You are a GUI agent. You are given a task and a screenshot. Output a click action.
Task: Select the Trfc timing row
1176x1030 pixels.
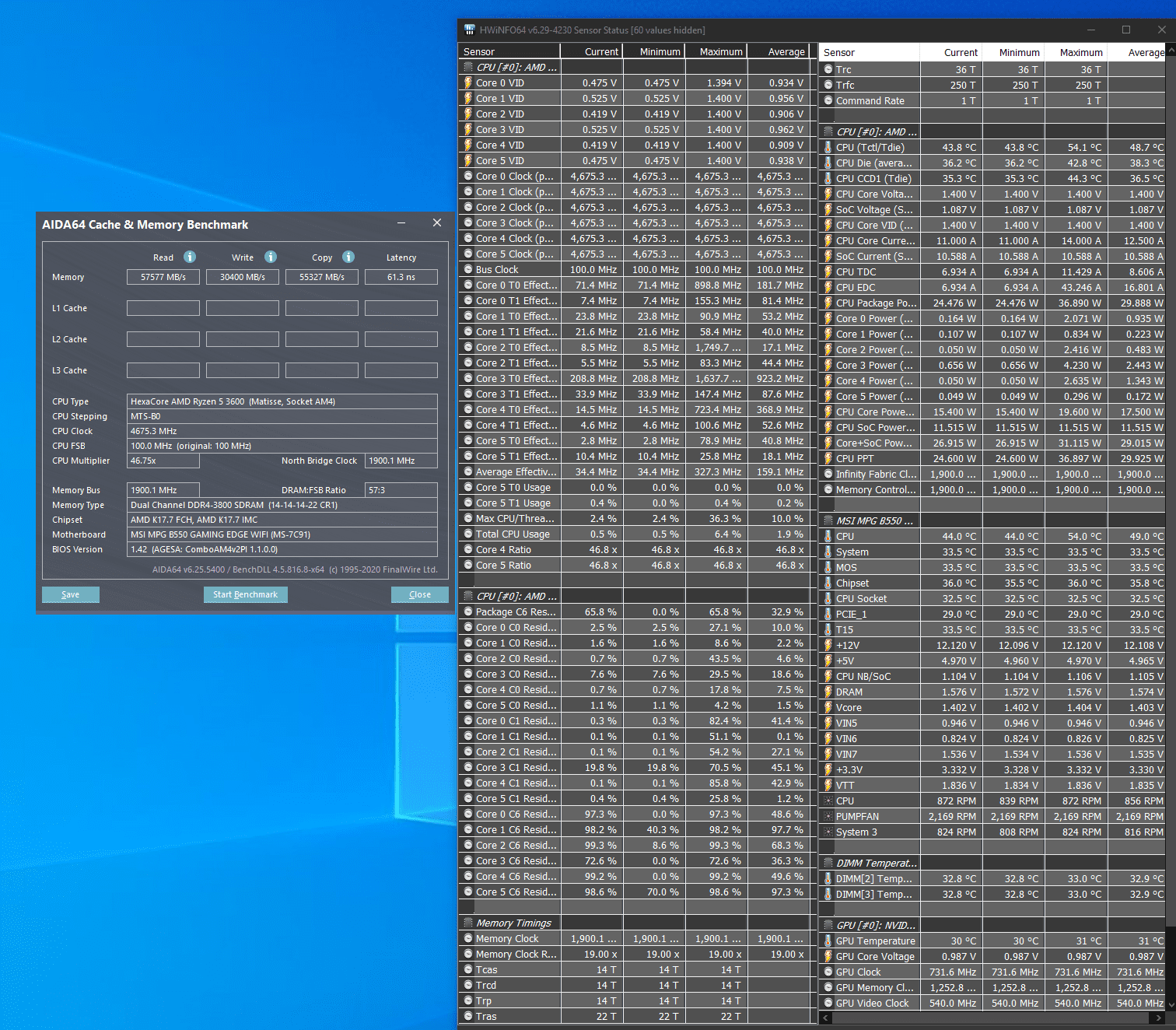point(992,85)
